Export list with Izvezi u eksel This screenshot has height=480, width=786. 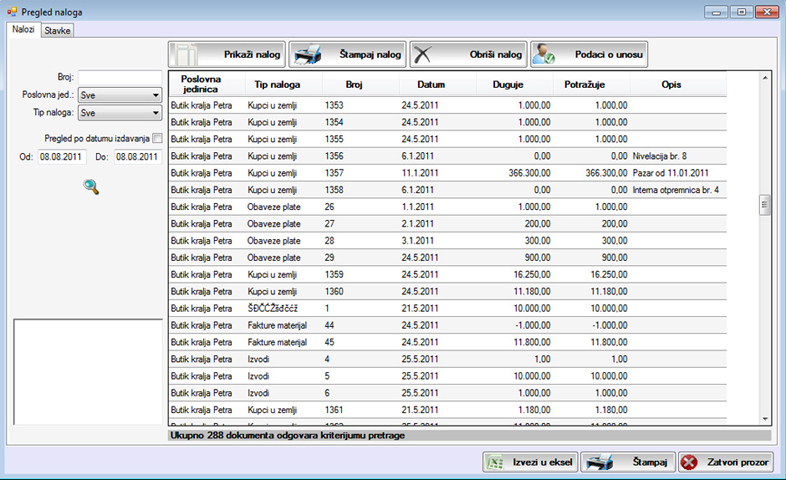pos(530,462)
